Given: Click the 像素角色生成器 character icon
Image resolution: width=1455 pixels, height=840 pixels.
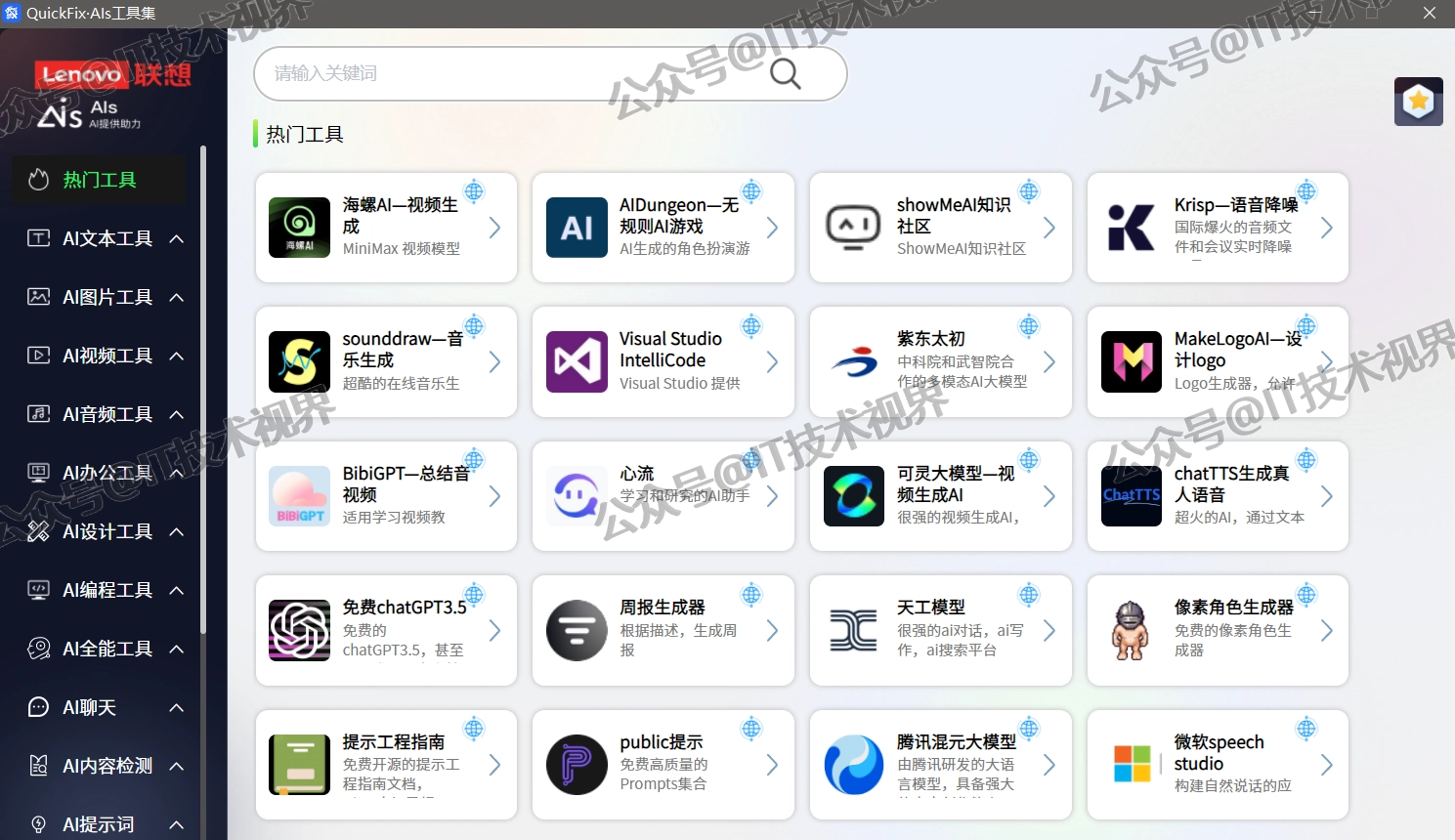Looking at the screenshot, I should tap(1131, 630).
